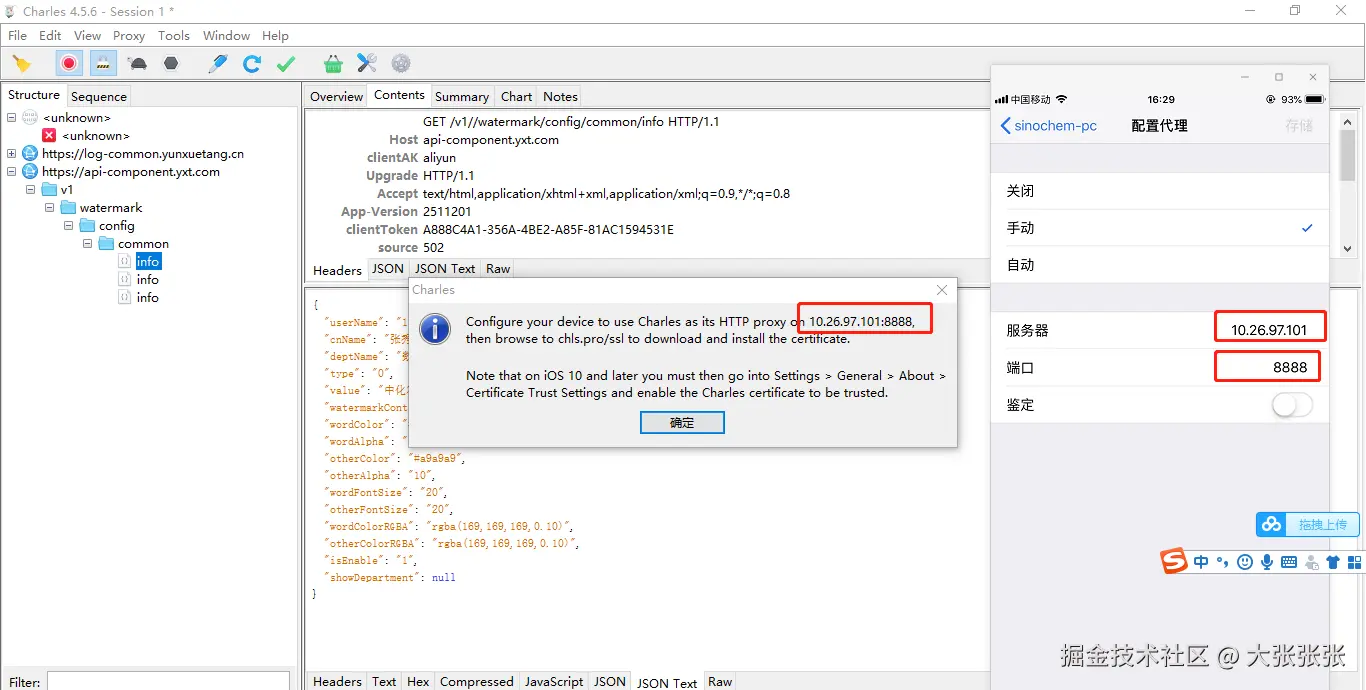Validate the response with the green checkmark
Viewport: 1366px width, 690px height.
point(286,63)
